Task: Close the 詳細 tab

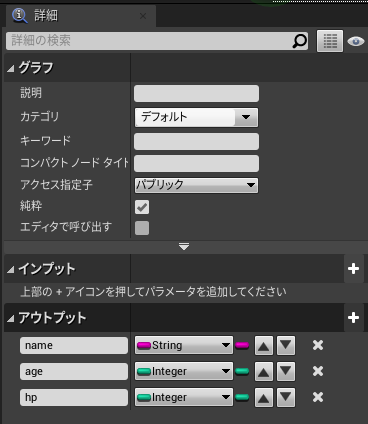Action: point(143,16)
